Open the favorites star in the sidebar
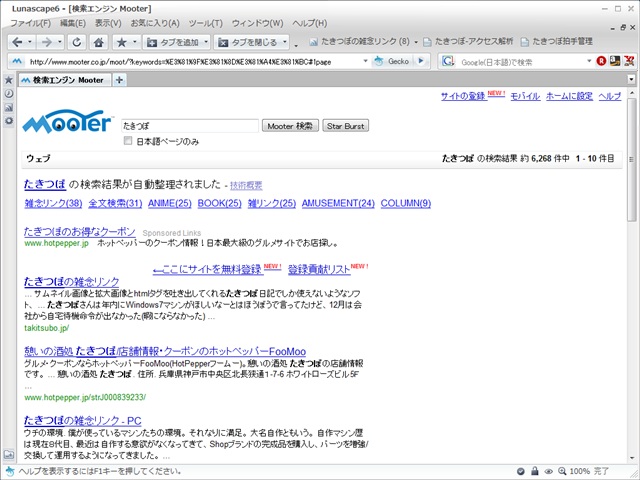Viewport: 640px width, 480px height. pyautogui.click(x=8, y=79)
